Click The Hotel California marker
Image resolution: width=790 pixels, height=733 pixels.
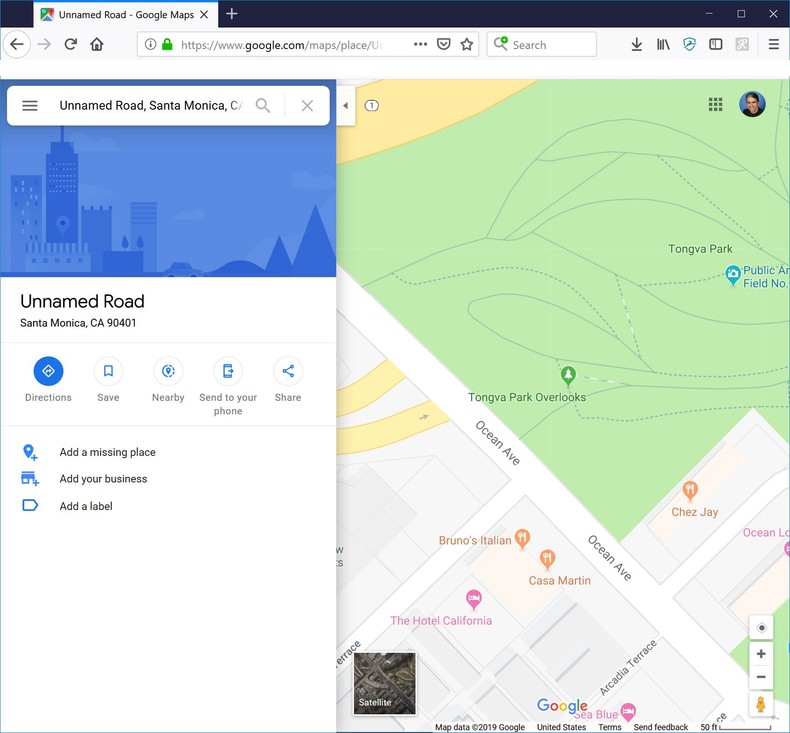473,599
